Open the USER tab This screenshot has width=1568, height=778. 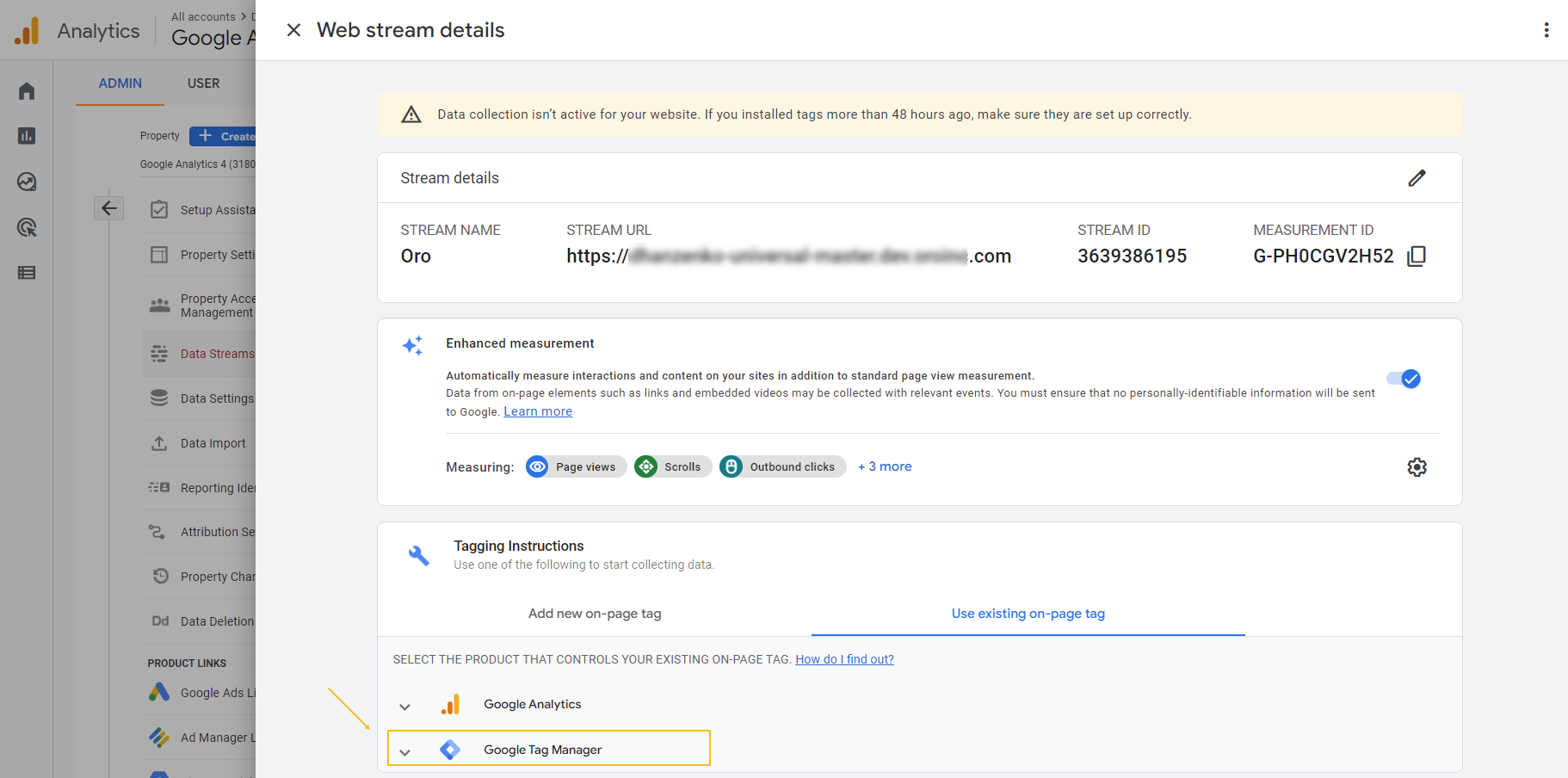203,83
